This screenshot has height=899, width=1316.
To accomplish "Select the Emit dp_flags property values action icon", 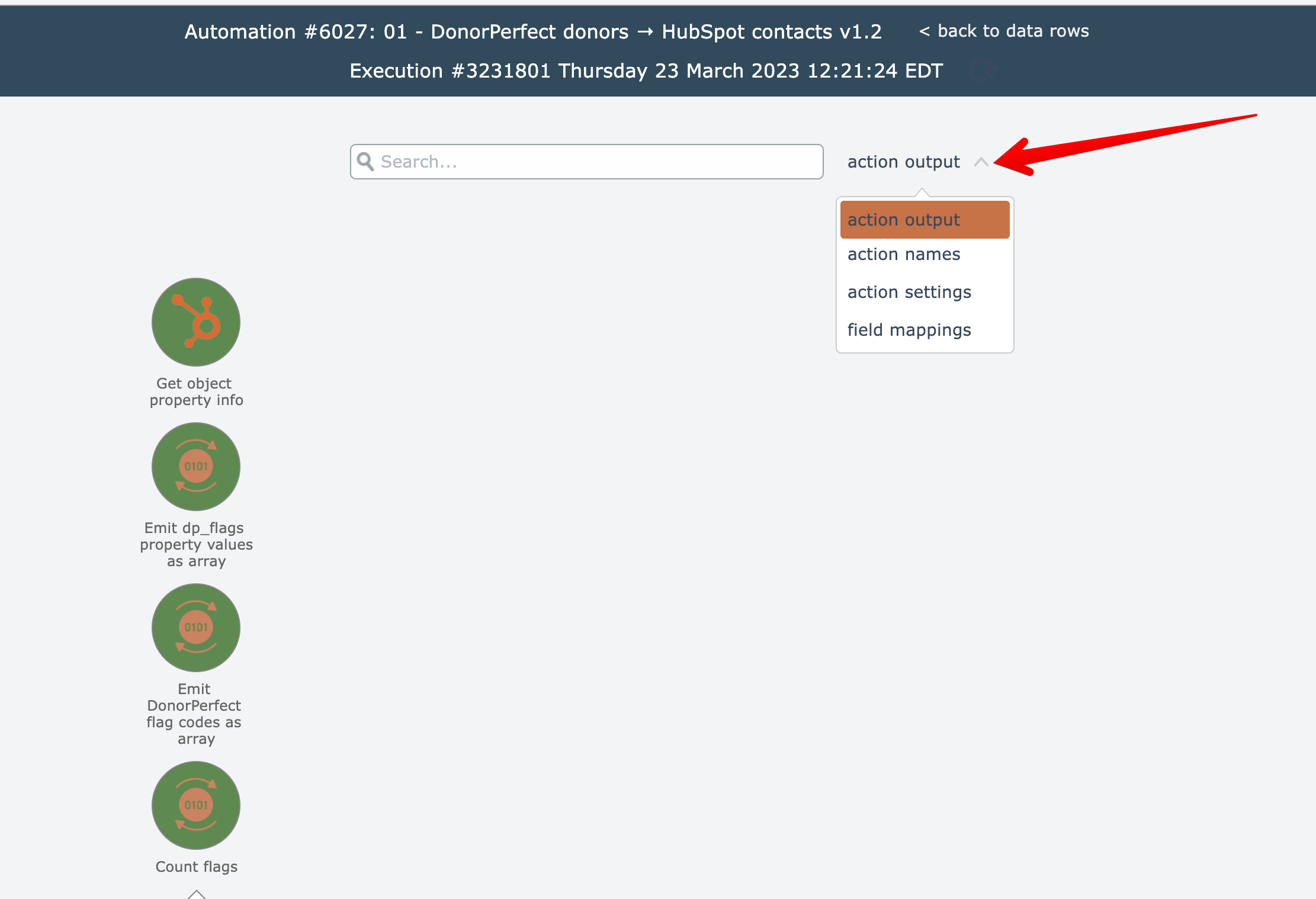I will [196, 467].
